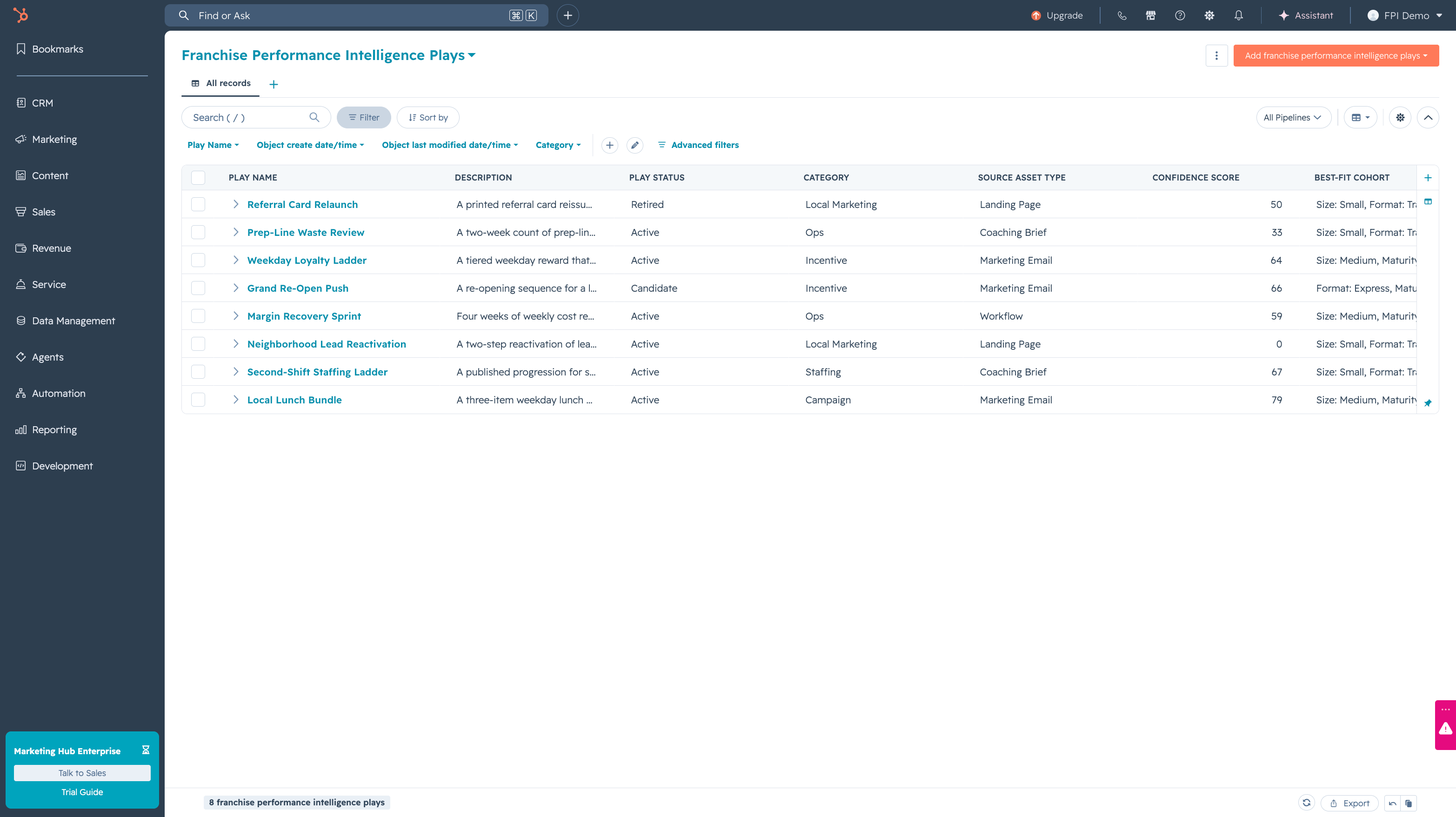Check the box for Referral Card Relaunch
Image resolution: width=1456 pixels, height=817 pixels.
click(198, 204)
